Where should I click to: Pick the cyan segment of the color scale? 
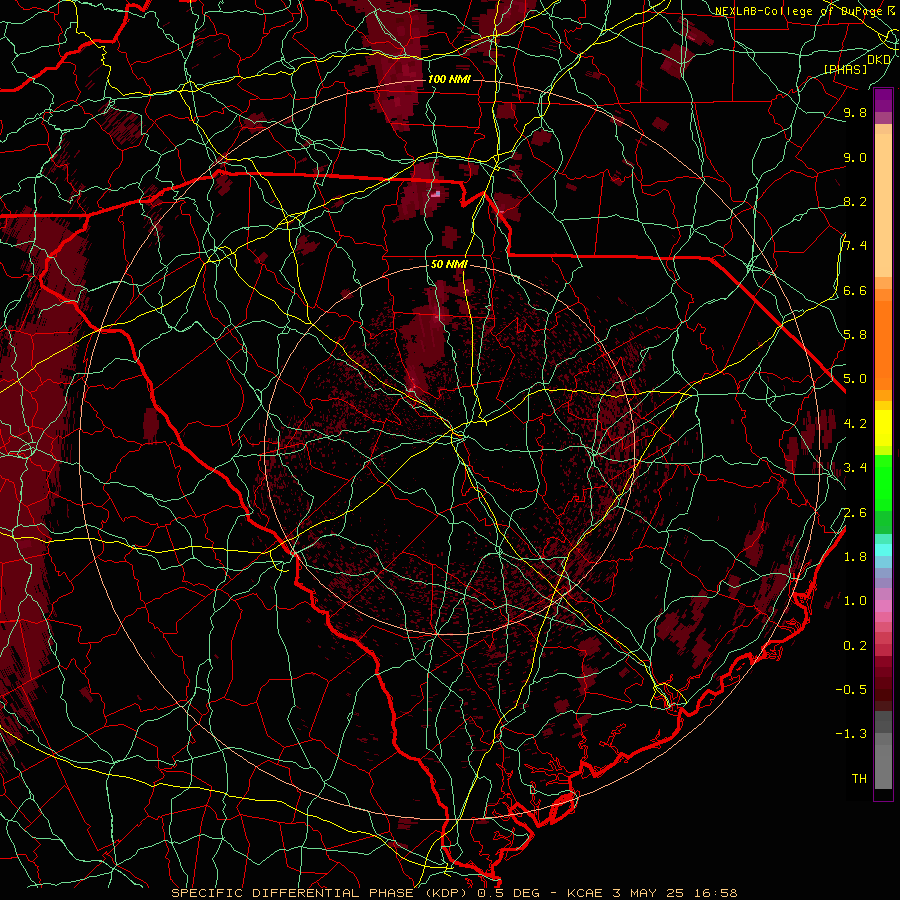(x=883, y=549)
